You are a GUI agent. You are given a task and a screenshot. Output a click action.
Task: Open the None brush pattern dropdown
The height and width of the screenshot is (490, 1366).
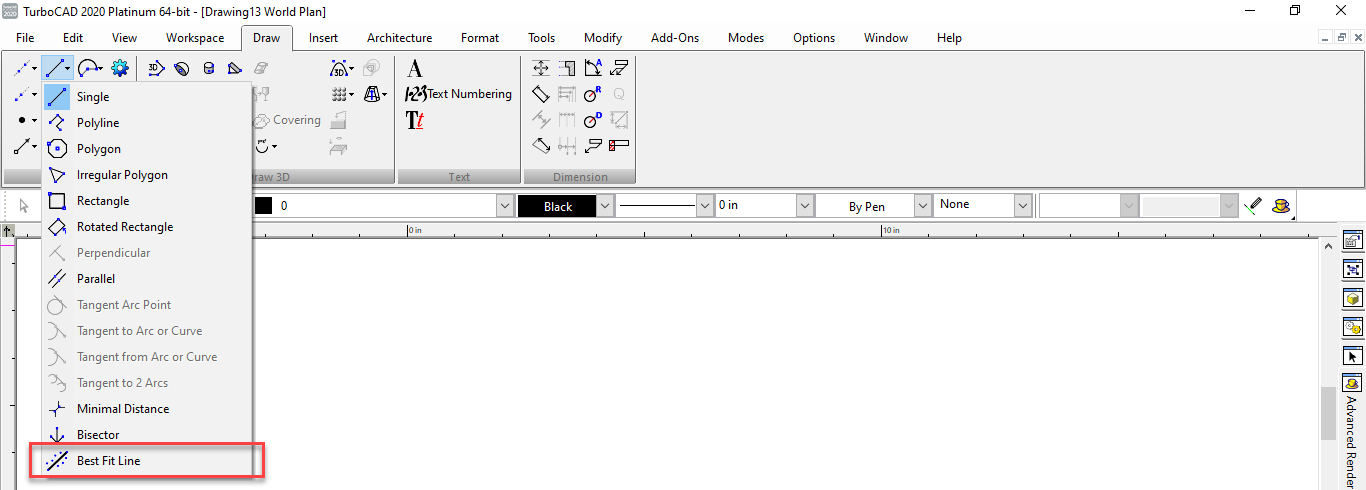point(1022,205)
